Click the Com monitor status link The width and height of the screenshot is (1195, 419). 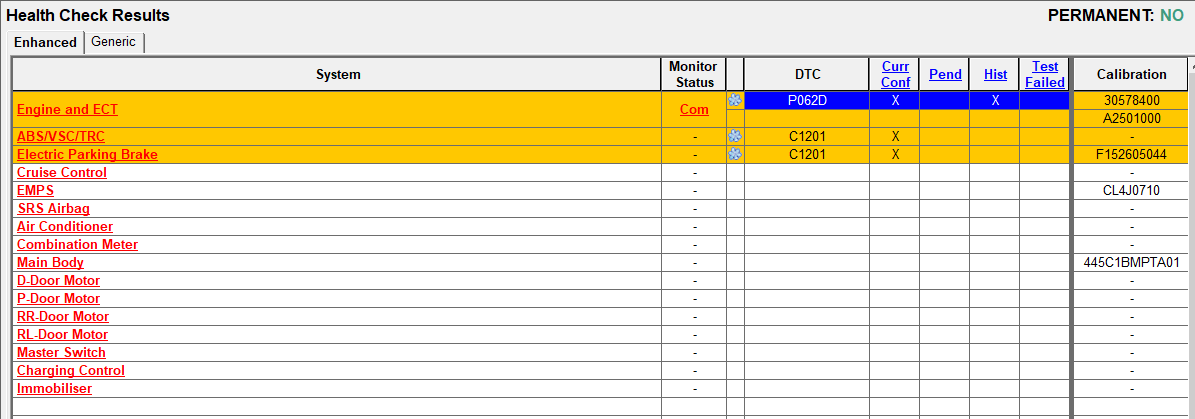[x=694, y=109]
